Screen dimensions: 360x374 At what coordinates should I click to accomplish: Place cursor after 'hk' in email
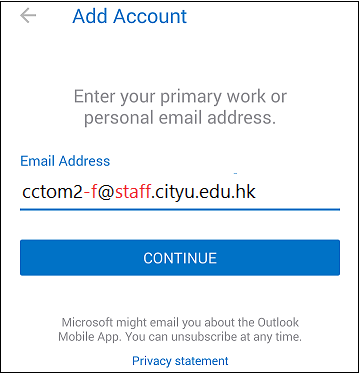coord(257,192)
